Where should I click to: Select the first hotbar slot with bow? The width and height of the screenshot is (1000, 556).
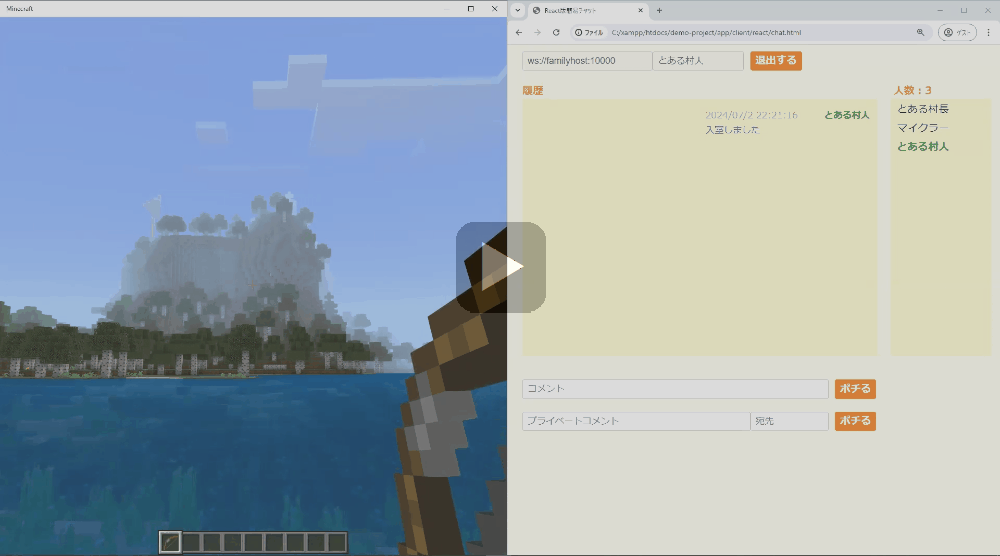170,543
